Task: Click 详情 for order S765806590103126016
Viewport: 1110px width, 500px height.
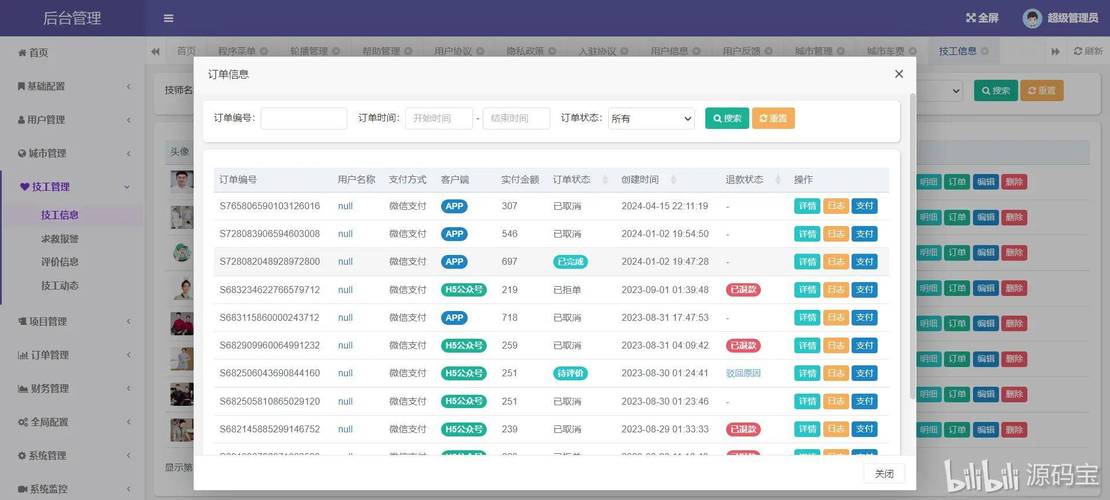Action: (x=807, y=206)
